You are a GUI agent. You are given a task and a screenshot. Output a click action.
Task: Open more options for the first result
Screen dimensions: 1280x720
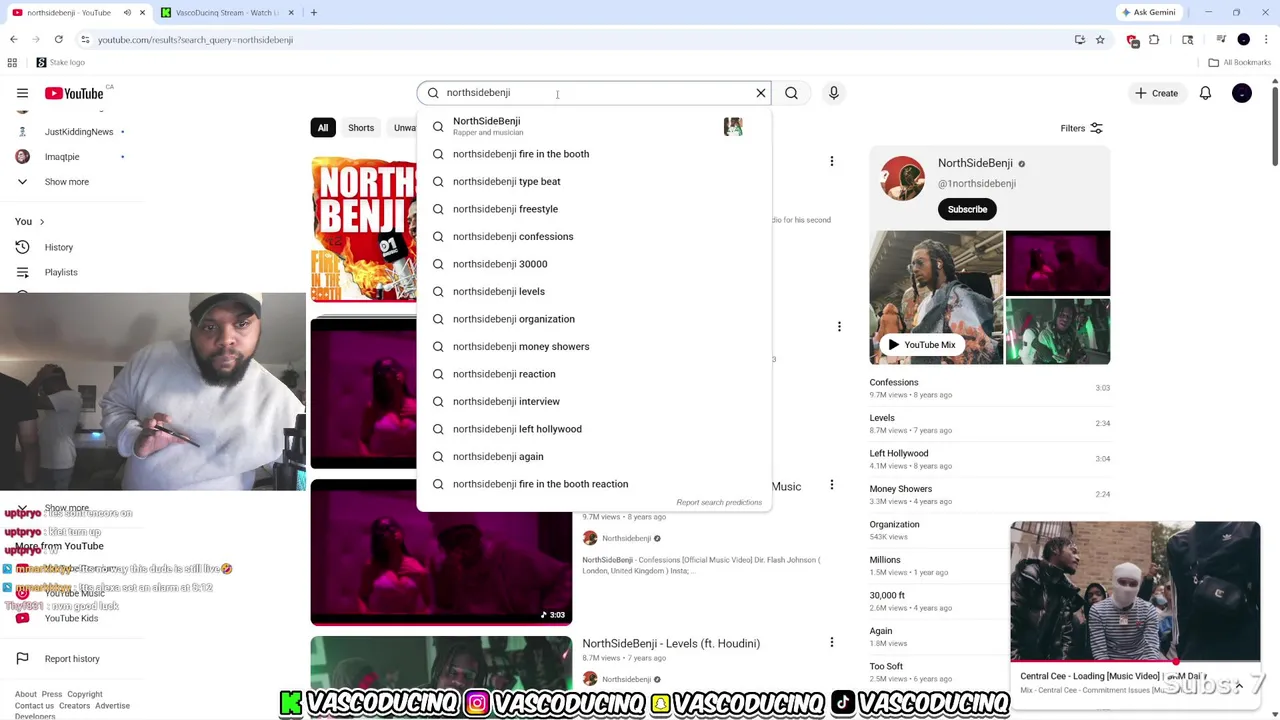(831, 161)
